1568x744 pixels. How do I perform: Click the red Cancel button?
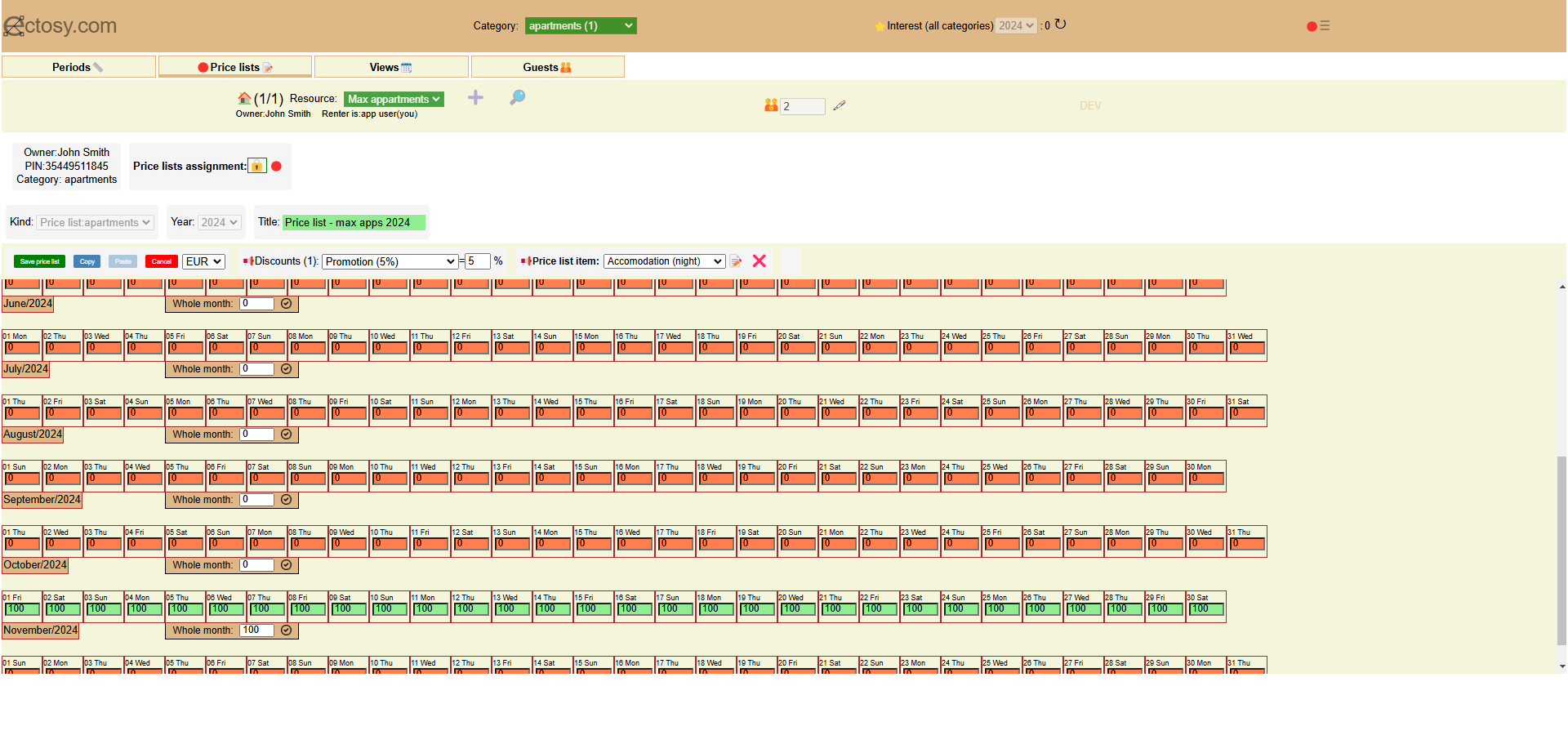point(161,261)
